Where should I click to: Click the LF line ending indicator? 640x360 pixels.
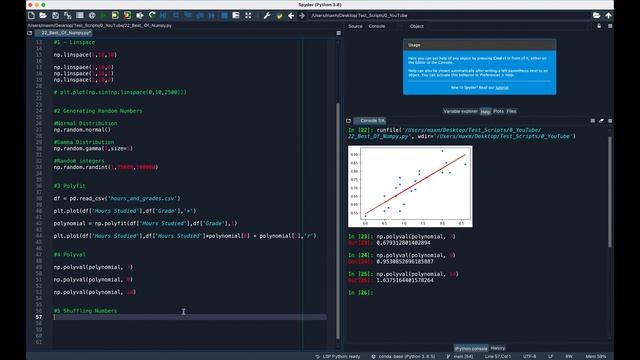[550, 357]
